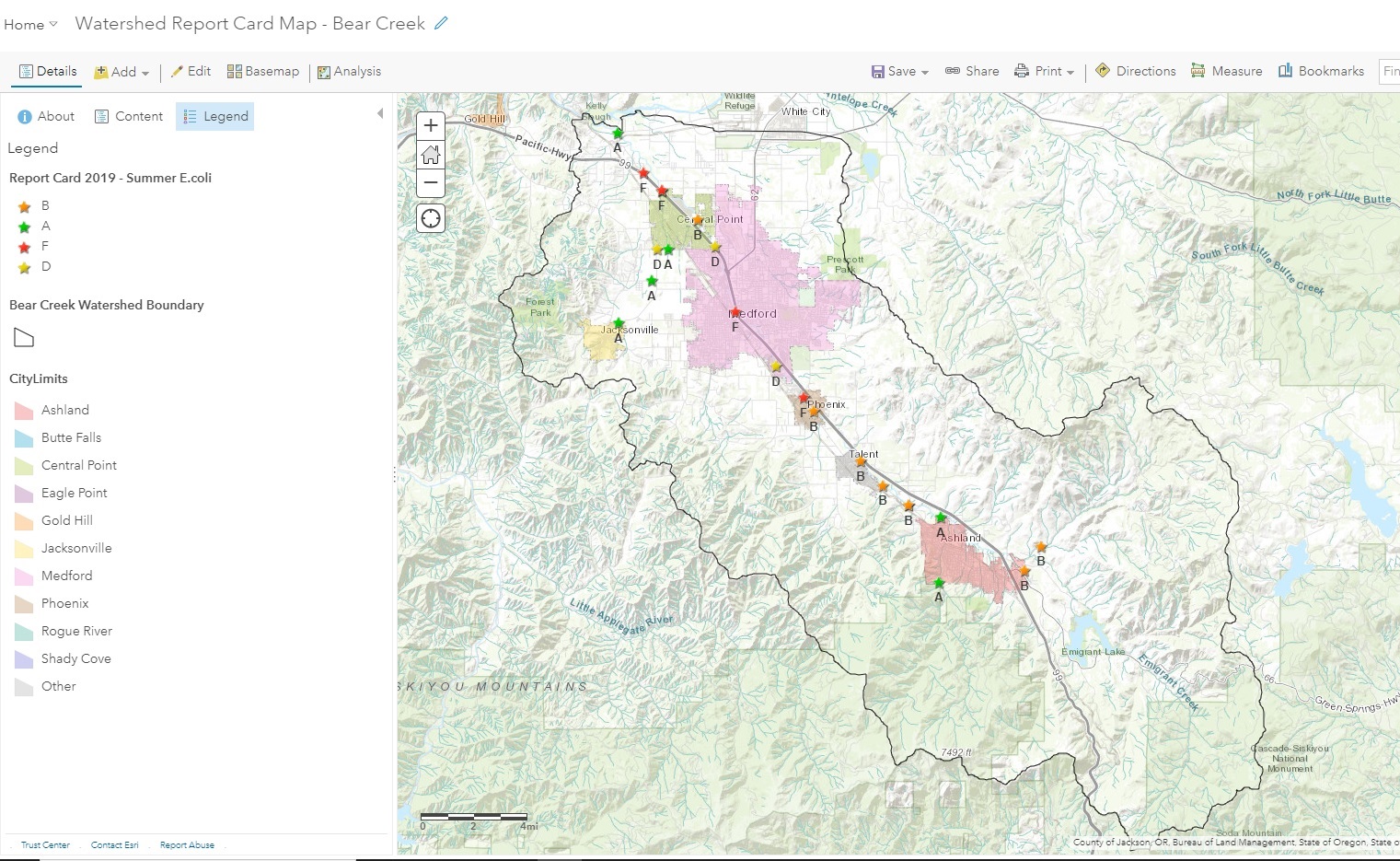Return map to default home extent
Screen dimensions: 1400x861
pyautogui.click(x=430, y=155)
